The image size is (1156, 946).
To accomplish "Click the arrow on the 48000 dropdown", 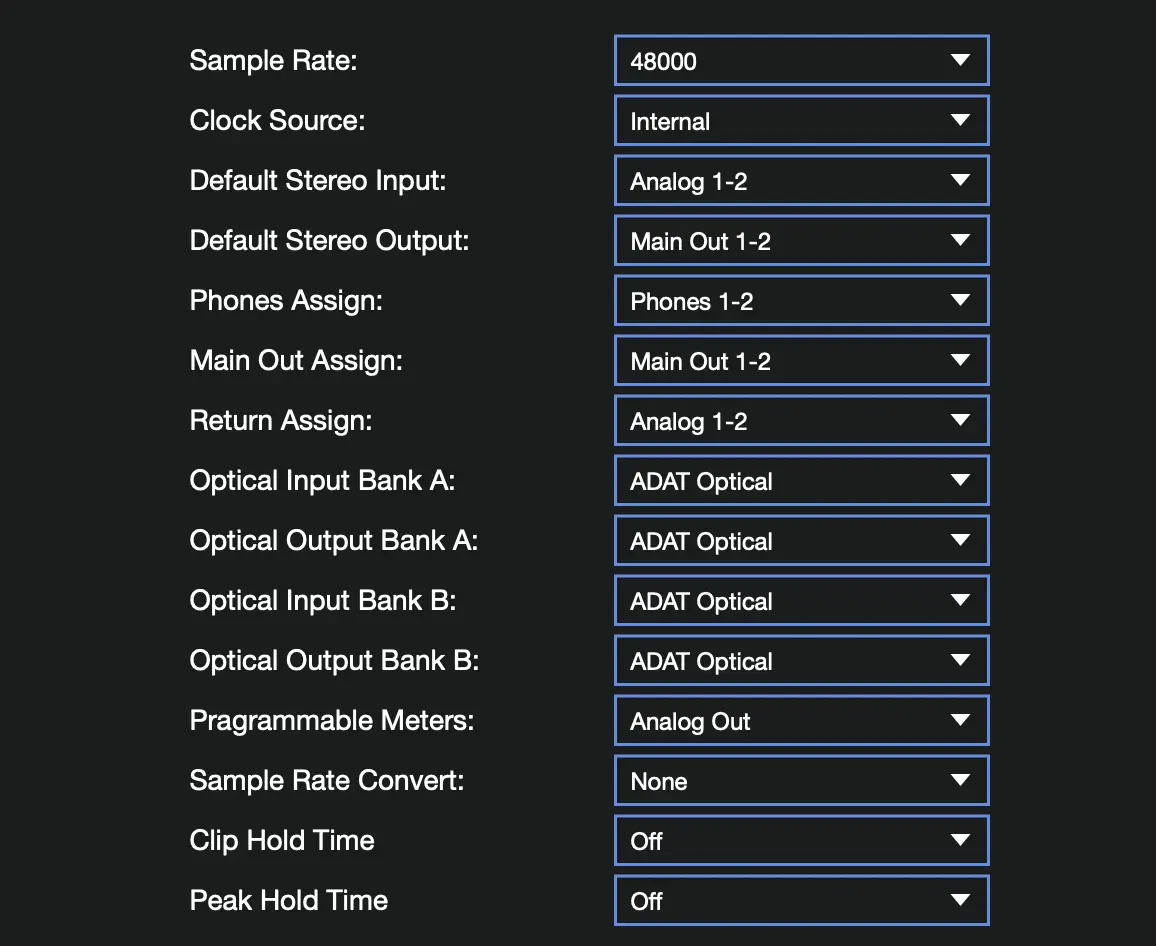I will [960, 61].
